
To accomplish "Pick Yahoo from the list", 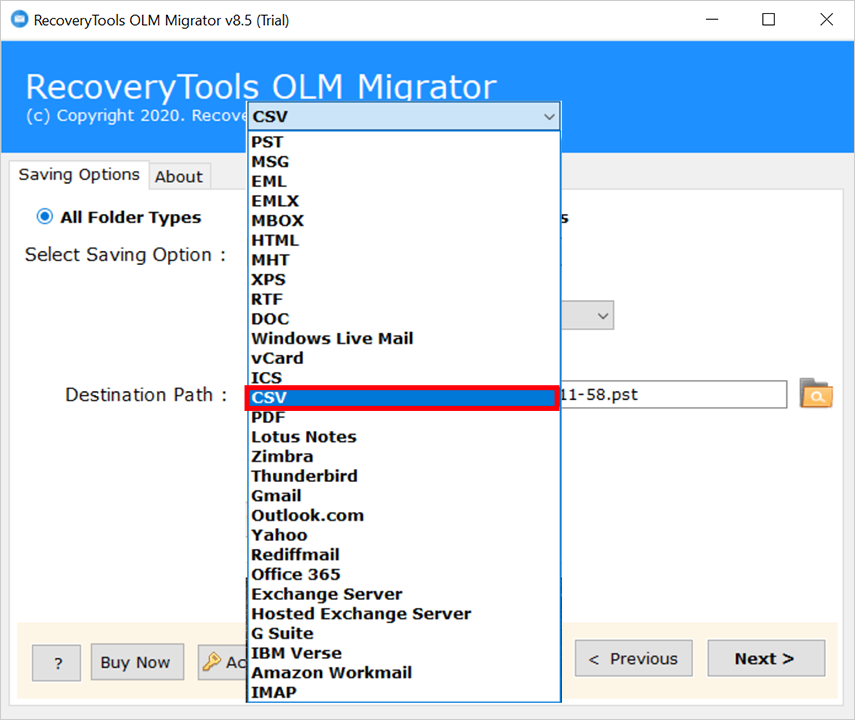I will pyautogui.click(x=404, y=535).
